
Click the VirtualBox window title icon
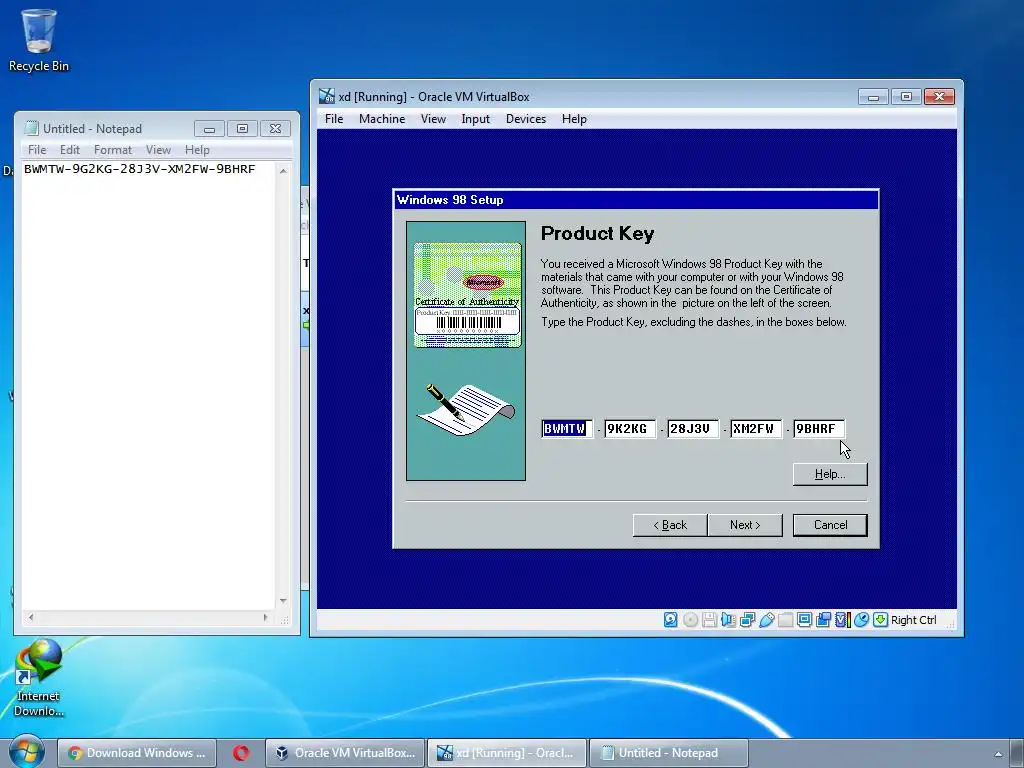click(327, 97)
